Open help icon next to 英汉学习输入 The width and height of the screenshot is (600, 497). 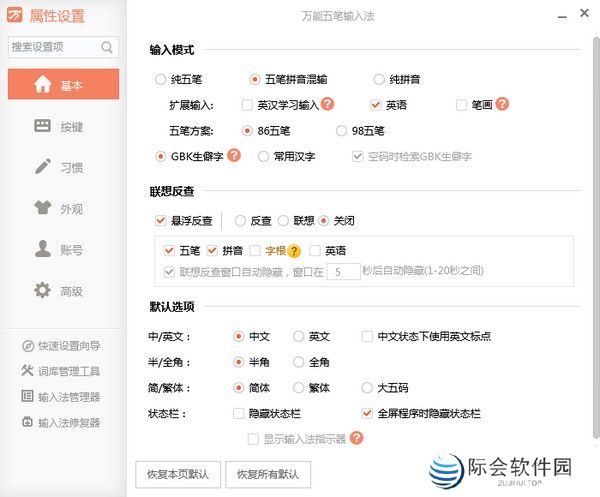(x=327, y=104)
